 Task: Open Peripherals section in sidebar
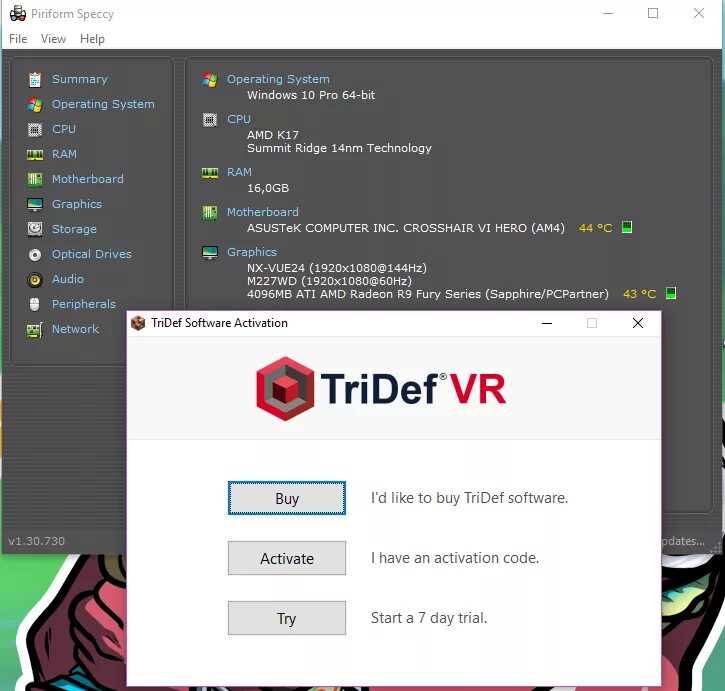coord(84,304)
